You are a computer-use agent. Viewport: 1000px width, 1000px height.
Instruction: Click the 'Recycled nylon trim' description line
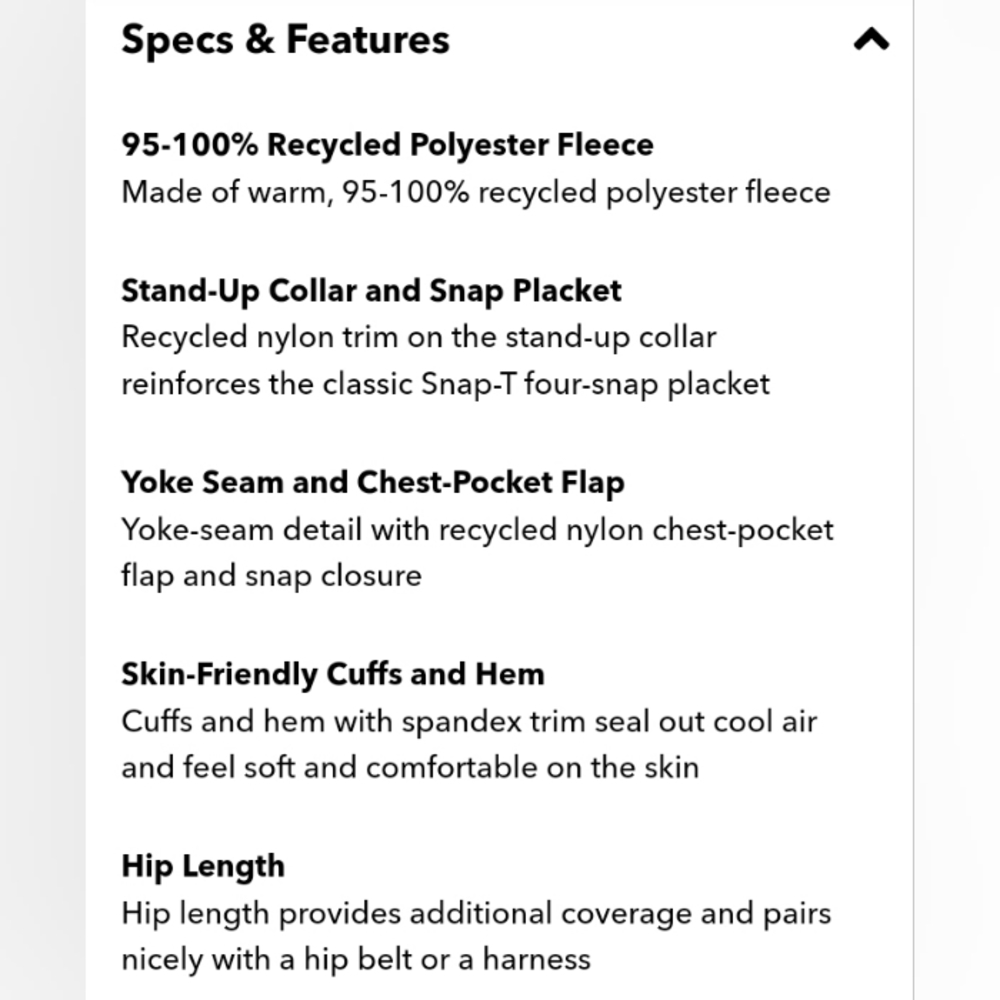[x=419, y=337]
